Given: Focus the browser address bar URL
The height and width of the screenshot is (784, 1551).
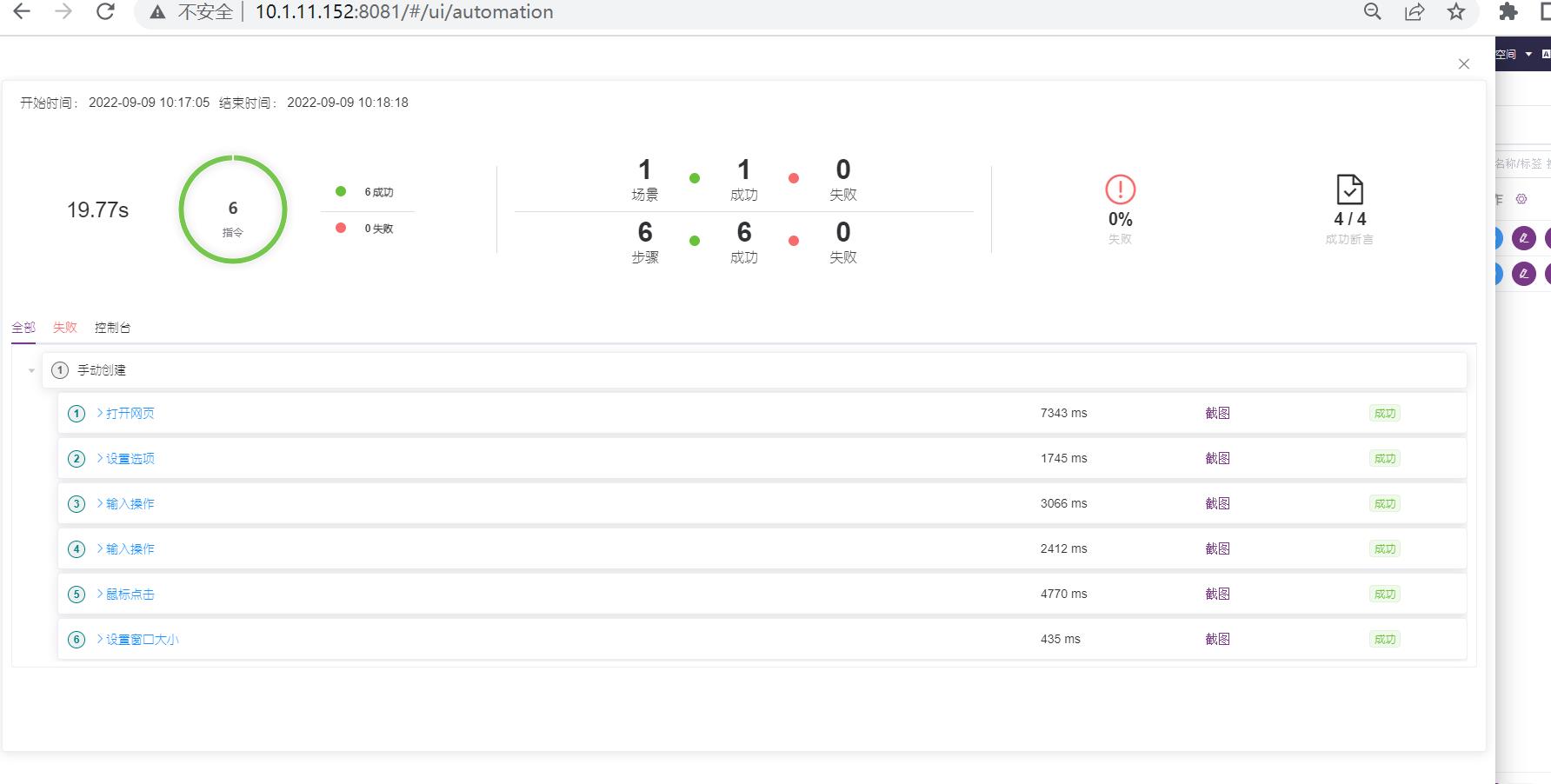Looking at the screenshot, I should (404, 12).
